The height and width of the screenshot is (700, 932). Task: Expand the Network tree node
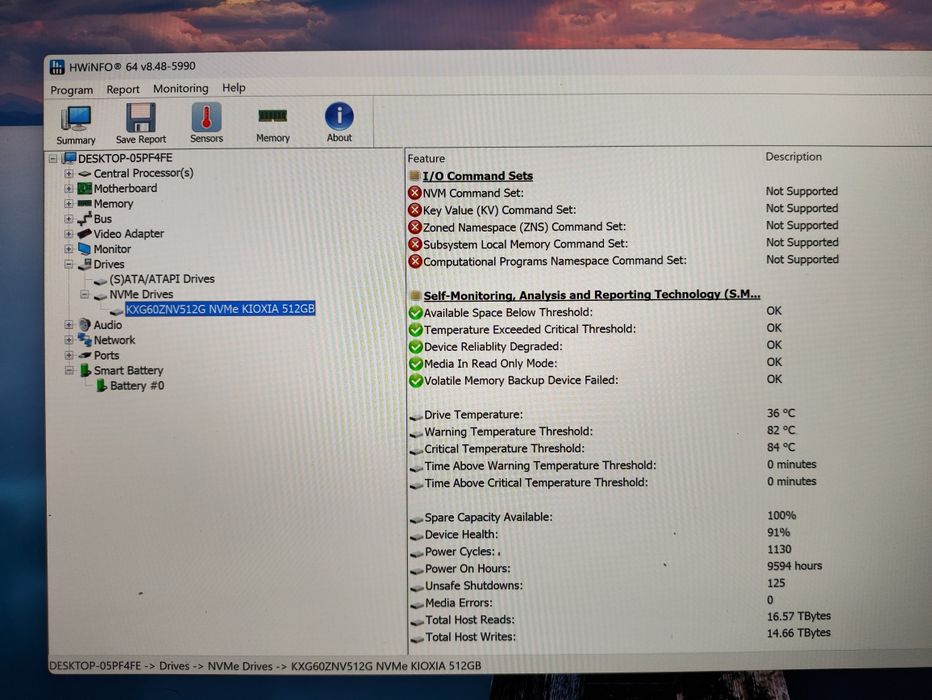coord(69,340)
